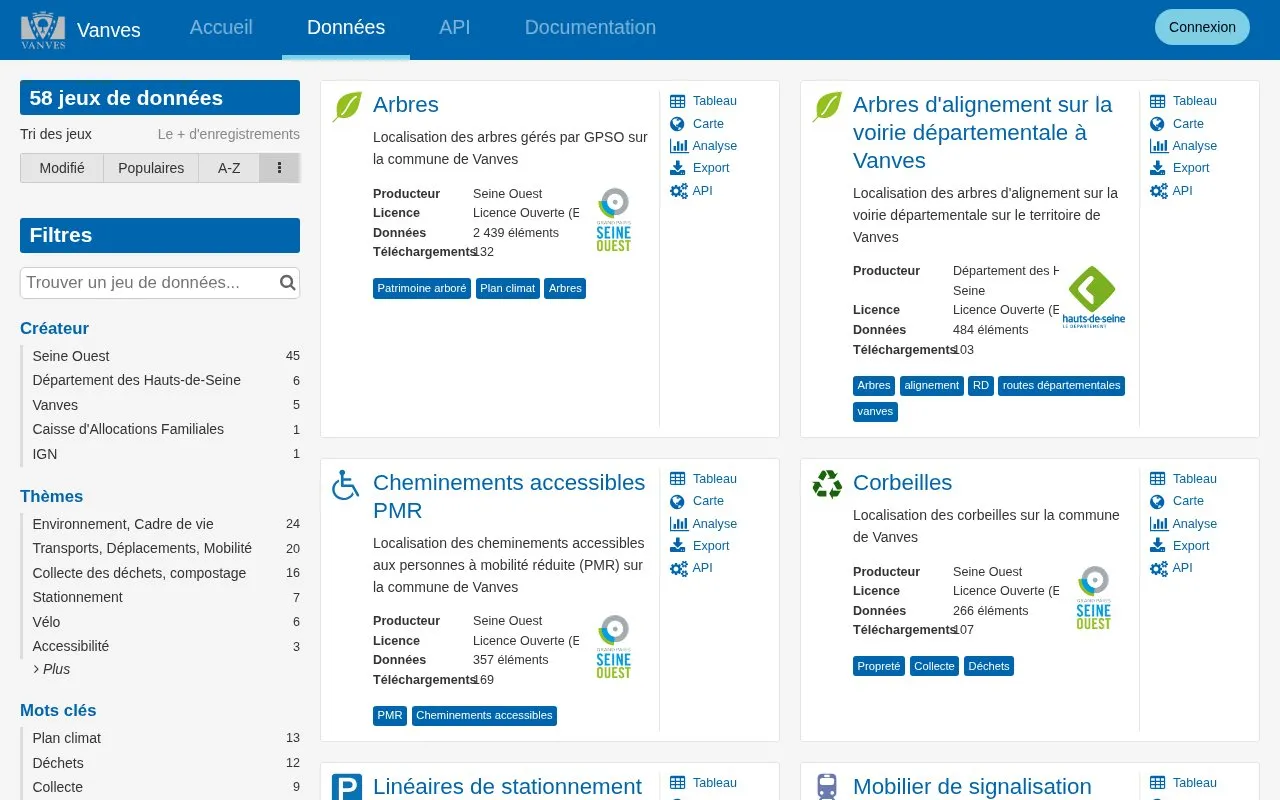1280x800 pixels.
Task: Click the wheelchair icon for Cheminements accessibles PMR
Action: (x=346, y=485)
